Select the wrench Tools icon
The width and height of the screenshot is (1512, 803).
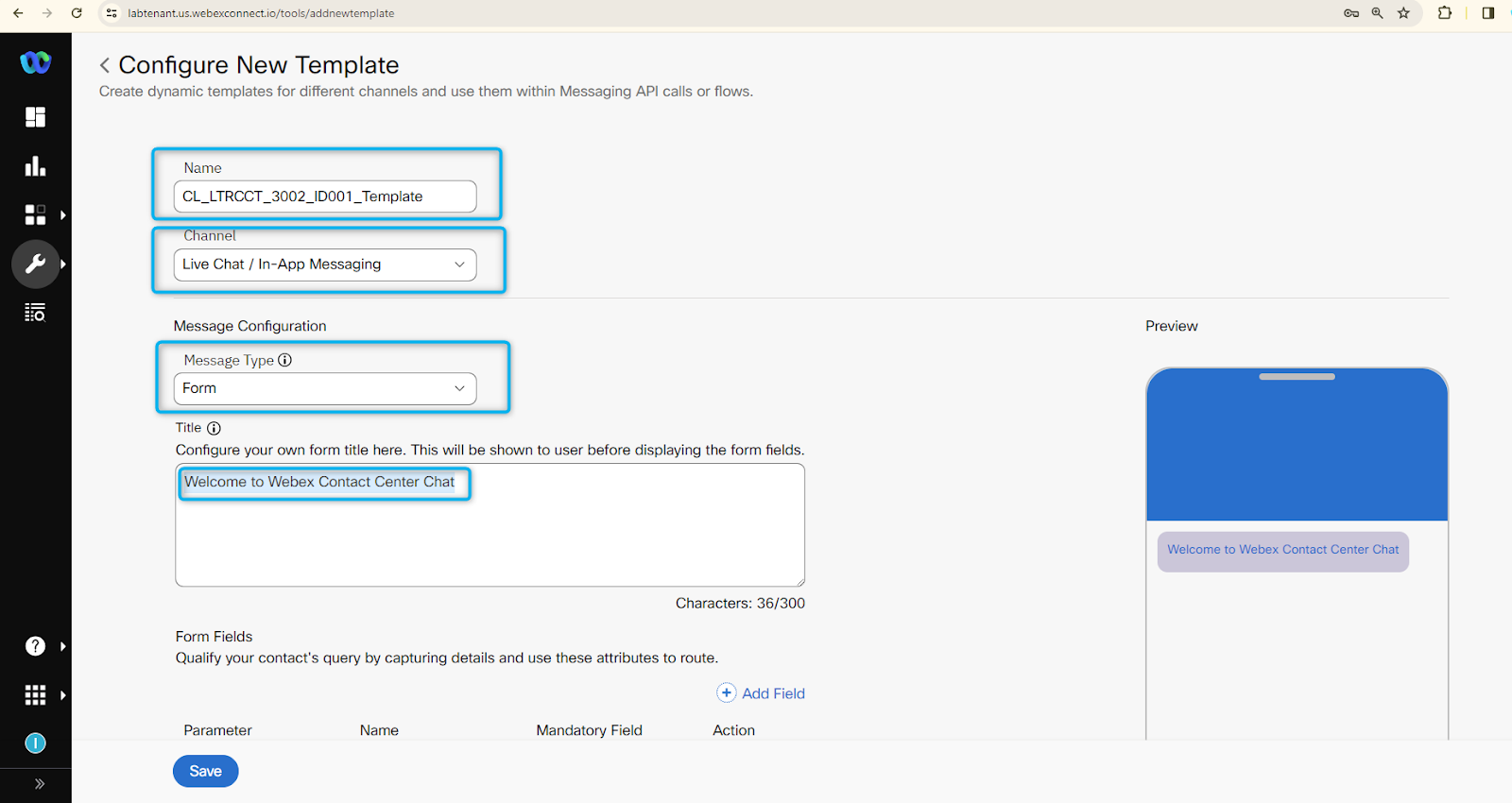[35, 265]
